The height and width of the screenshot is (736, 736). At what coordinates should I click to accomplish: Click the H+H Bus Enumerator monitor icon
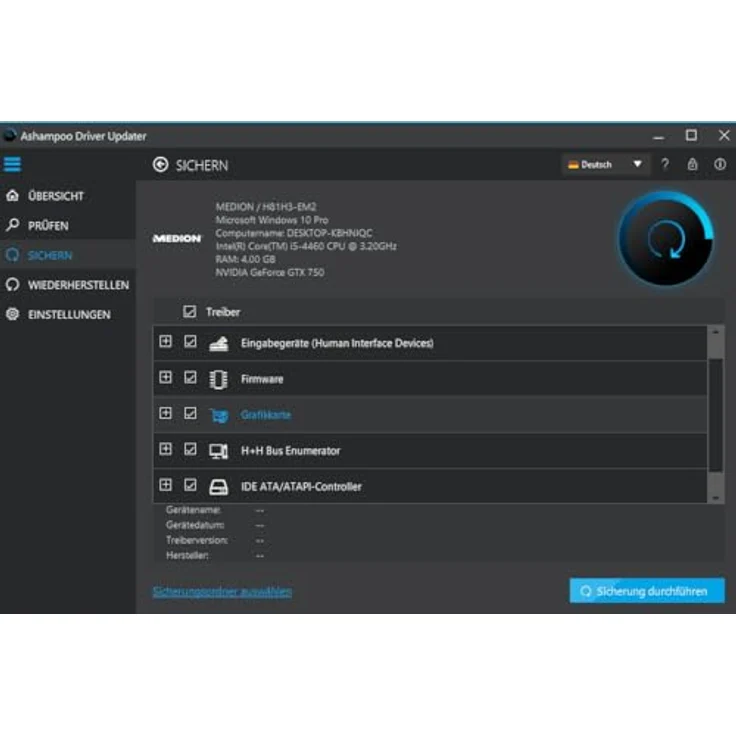218,451
